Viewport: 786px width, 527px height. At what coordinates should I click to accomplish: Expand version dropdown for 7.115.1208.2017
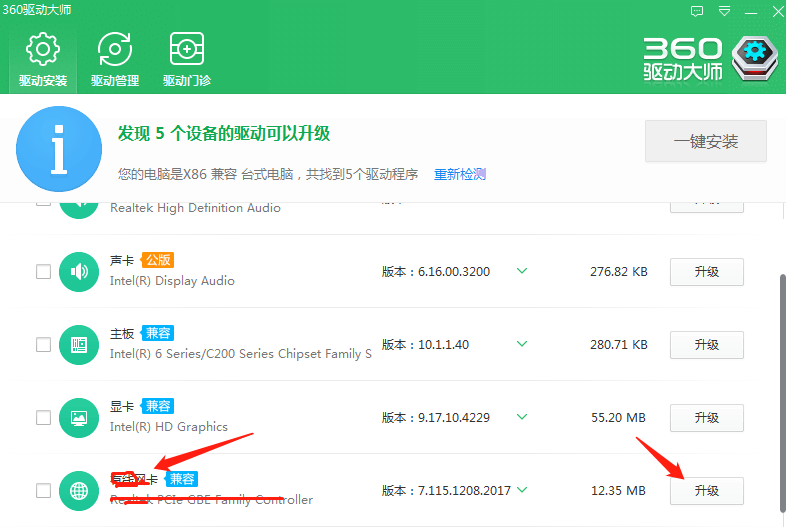tap(522, 490)
